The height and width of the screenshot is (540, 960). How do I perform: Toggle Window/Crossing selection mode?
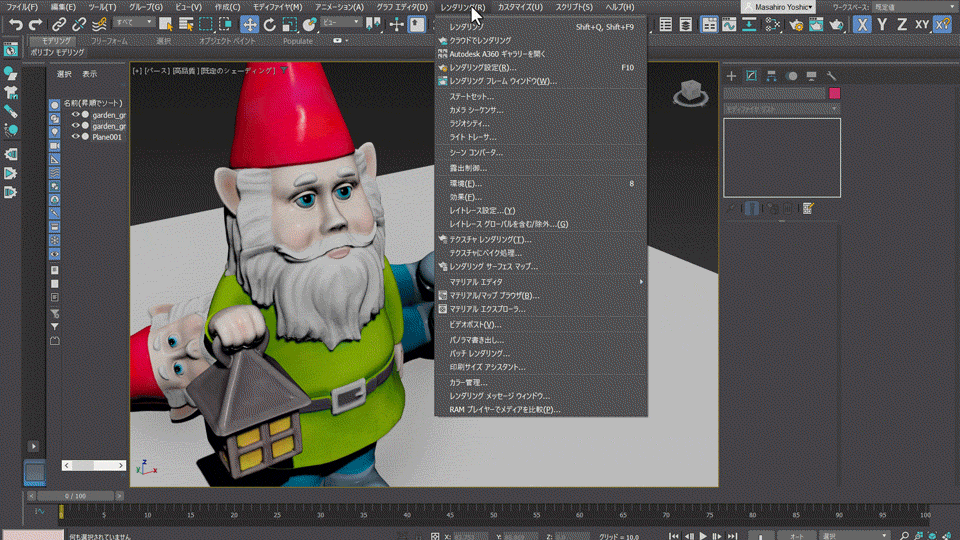[226, 24]
